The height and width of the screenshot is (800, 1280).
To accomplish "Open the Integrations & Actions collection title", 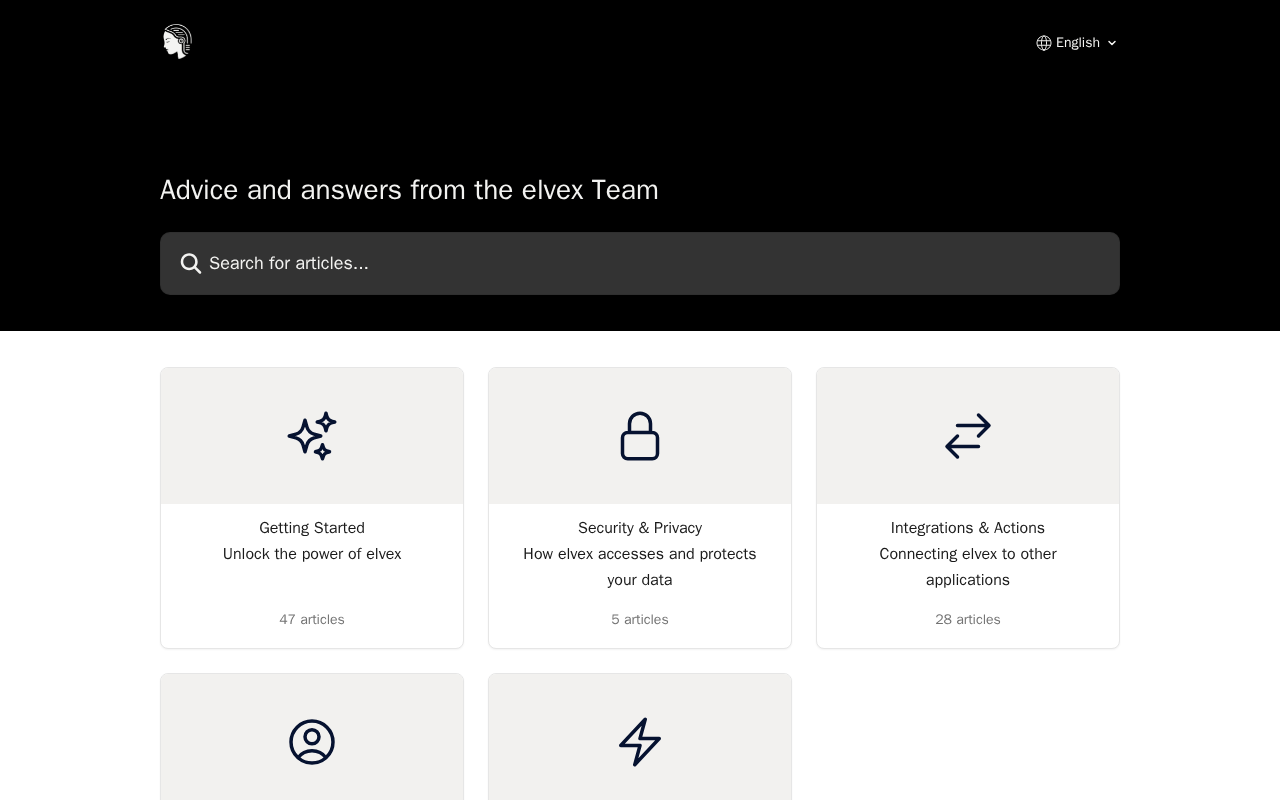I will pyautogui.click(x=968, y=528).
